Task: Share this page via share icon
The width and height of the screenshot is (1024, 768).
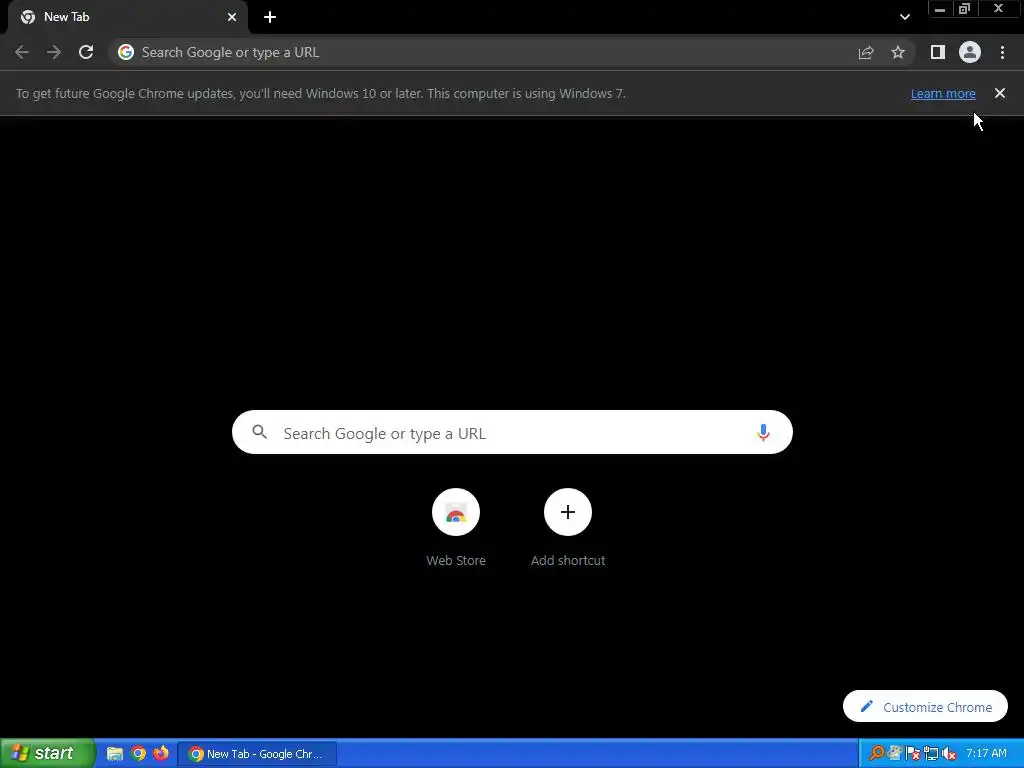Action: point(866,52)
